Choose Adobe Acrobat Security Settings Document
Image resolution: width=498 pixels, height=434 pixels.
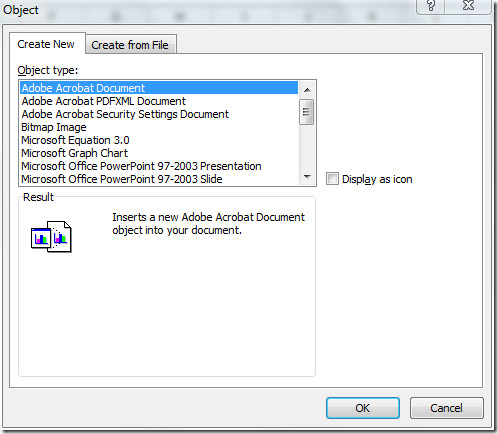159,114
